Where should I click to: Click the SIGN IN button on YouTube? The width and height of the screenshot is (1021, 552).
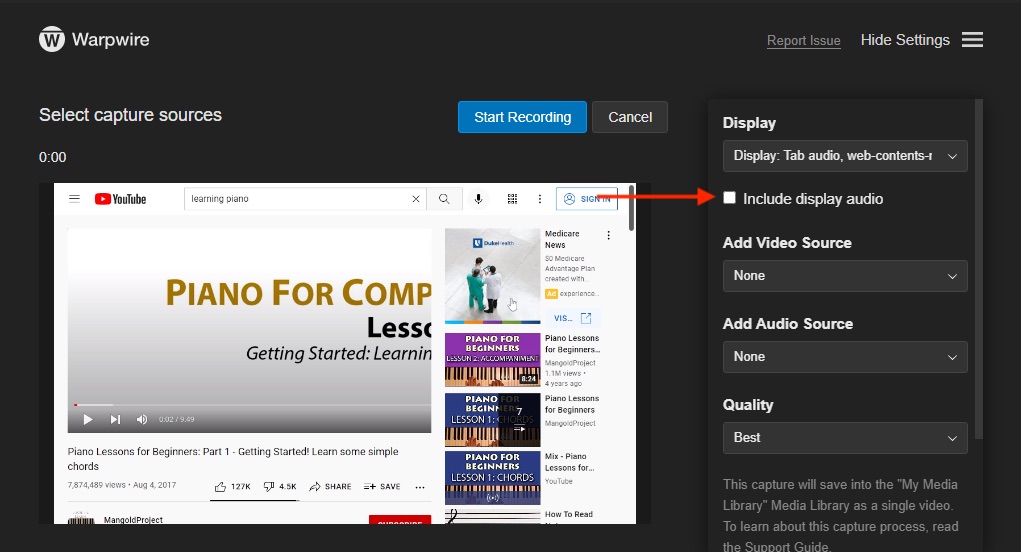point(587,199)
